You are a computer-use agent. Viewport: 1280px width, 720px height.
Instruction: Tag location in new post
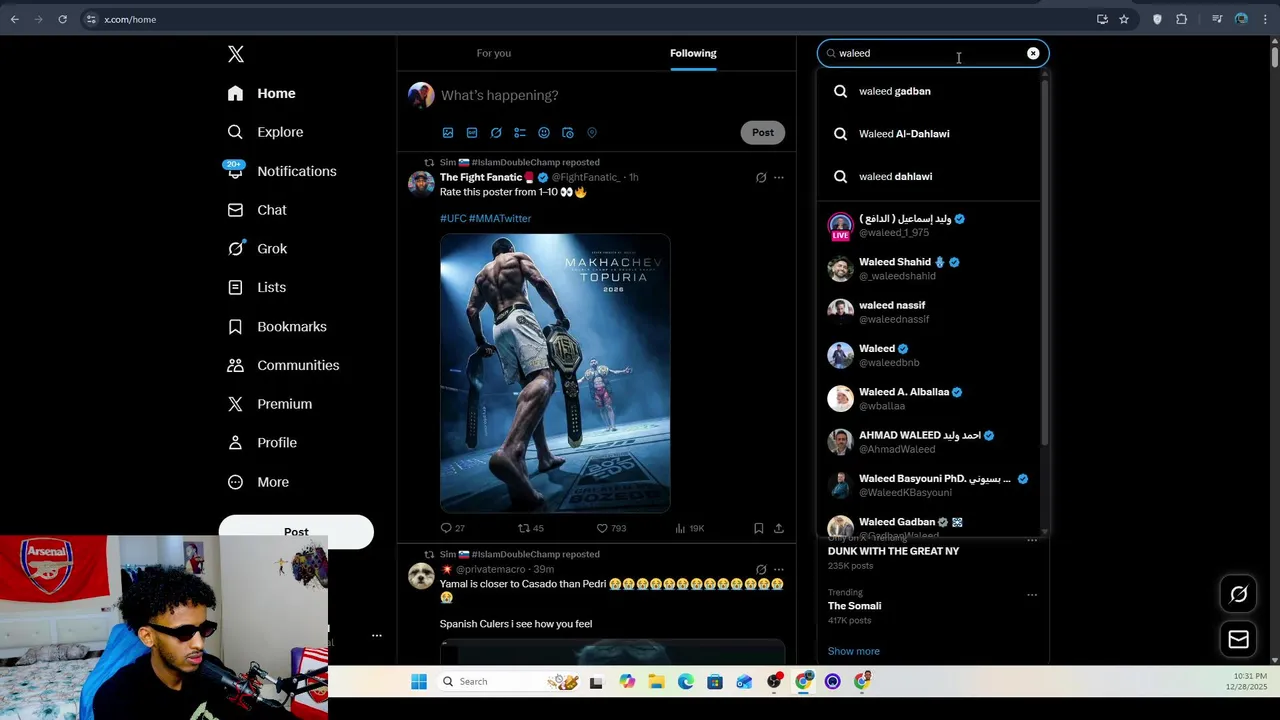pos(592,132)
